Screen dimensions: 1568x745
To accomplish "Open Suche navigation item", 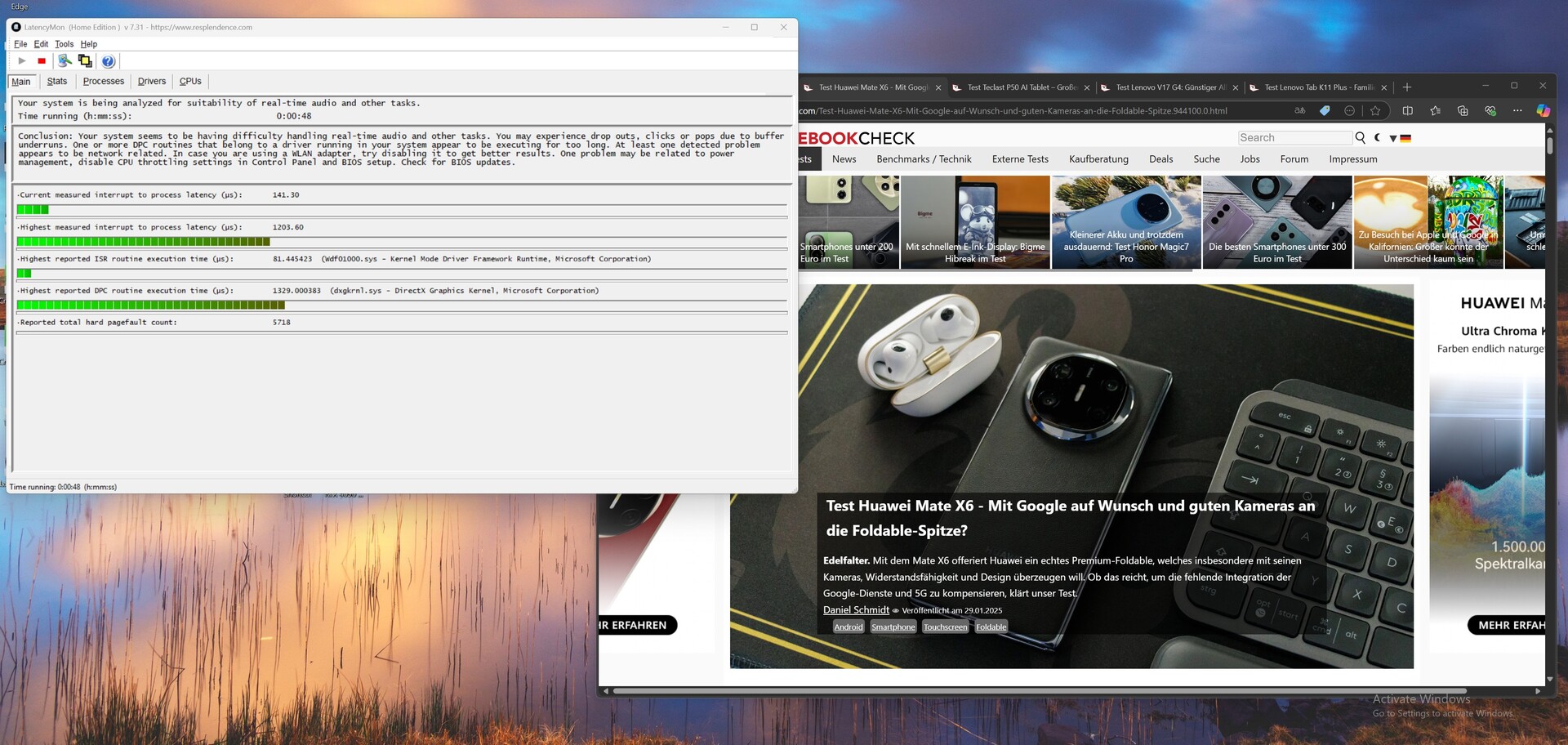I will (1206, 159).
